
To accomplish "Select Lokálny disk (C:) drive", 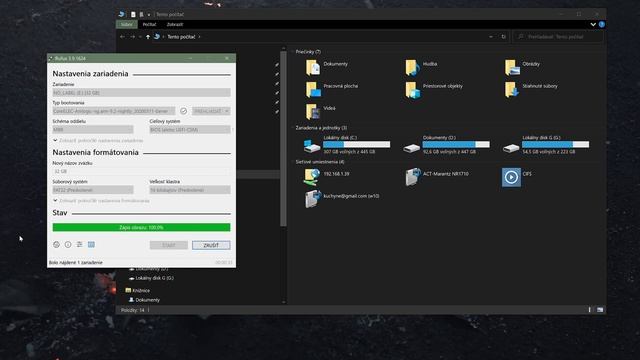I will pyautogui.click(x=347, y=144).
